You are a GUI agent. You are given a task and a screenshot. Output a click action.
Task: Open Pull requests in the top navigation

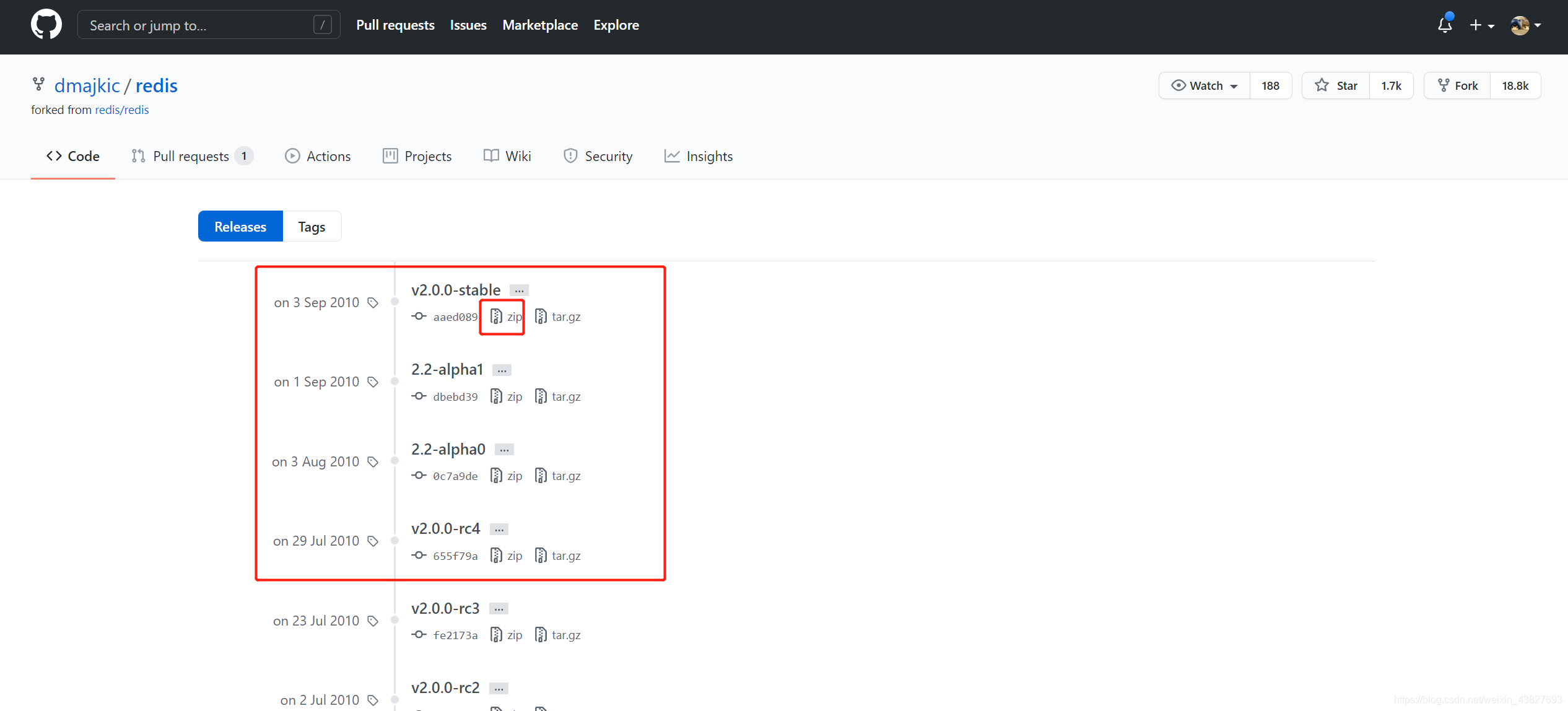[395, 25]
